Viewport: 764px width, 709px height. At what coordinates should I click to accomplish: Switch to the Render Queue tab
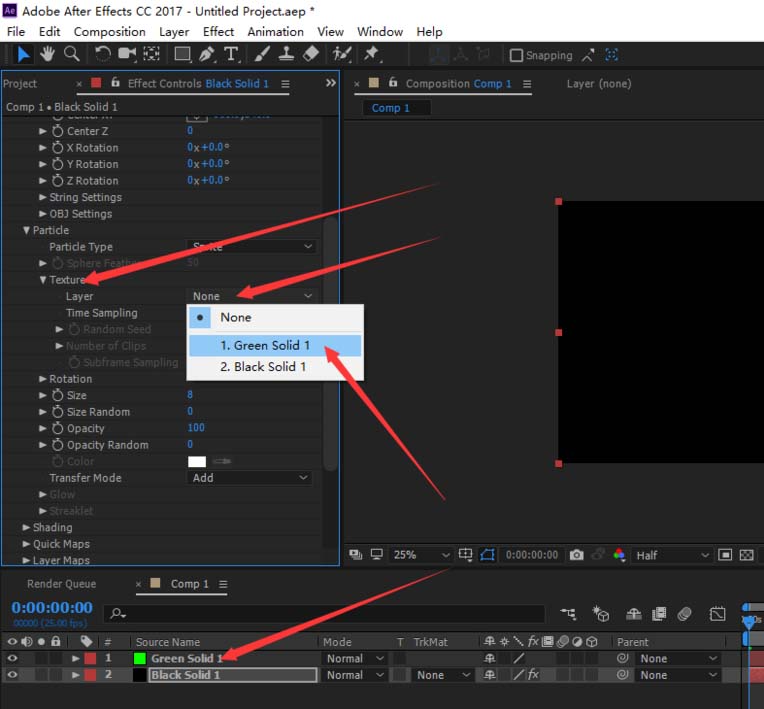point(61,584)
